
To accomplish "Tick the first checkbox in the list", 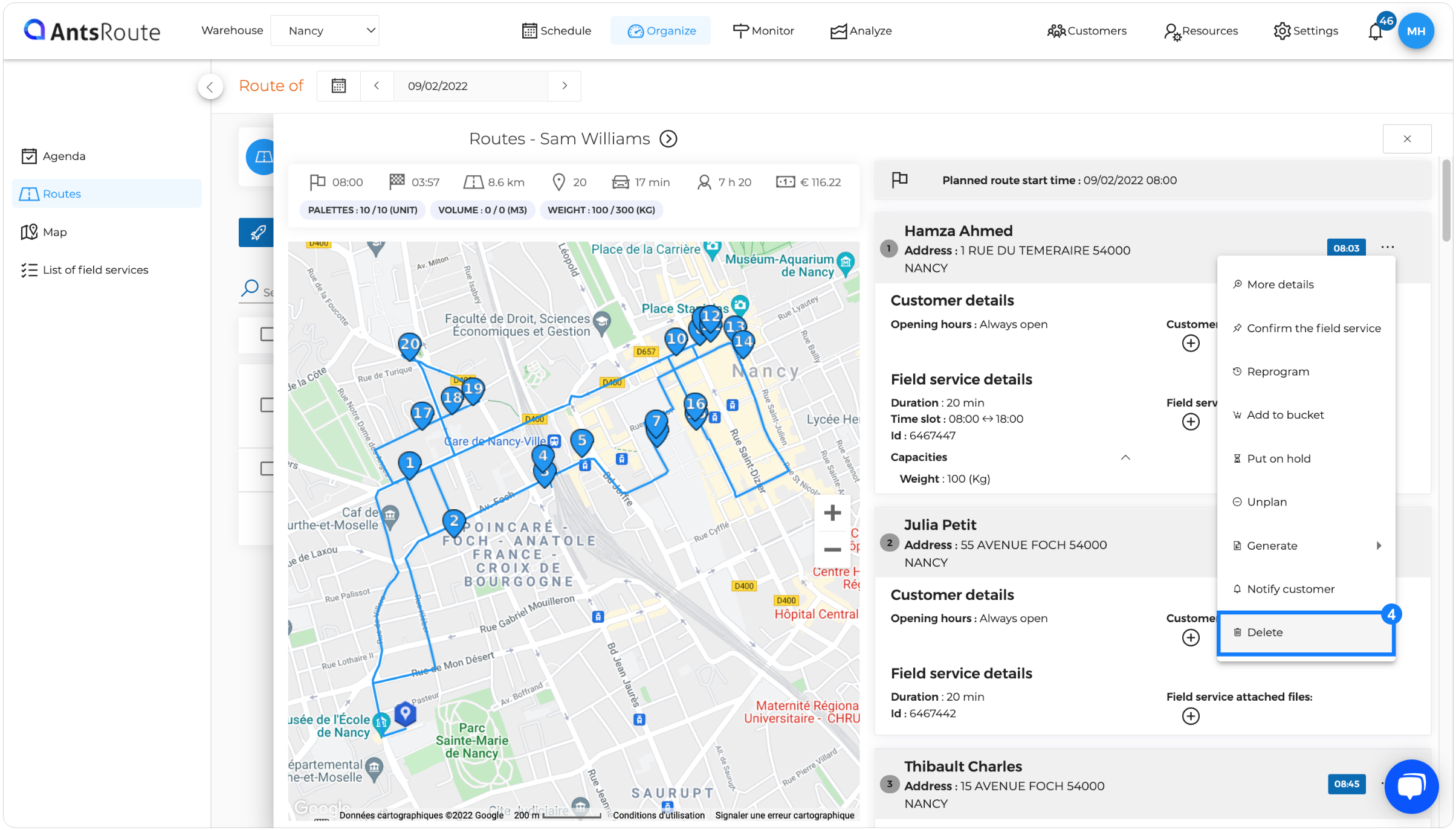I will pyautogui.click(x=267, y=334).
